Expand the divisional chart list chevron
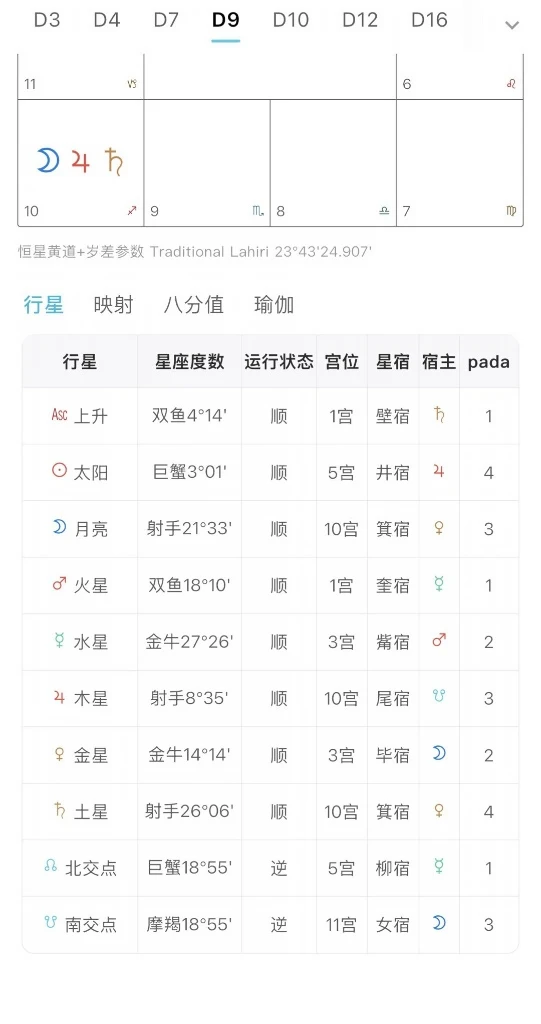The height and width of the screenshot is (1024, 541). 512,25
